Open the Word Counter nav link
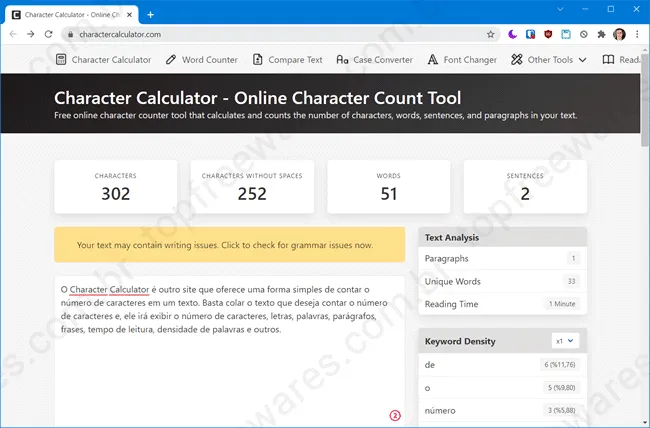 210,60
